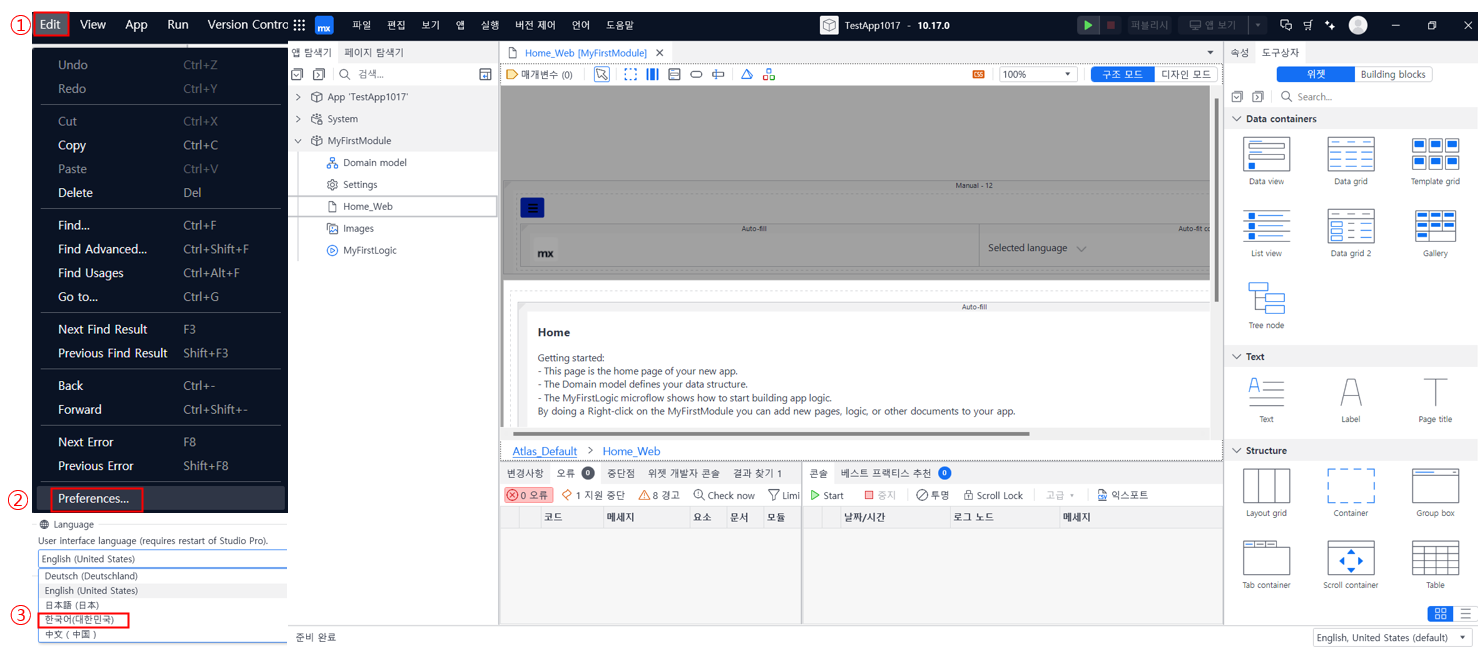This screenshot has height=654, width=1478.
Task: Collapse the Structure toolbox section
Action: coord(1237,450)
